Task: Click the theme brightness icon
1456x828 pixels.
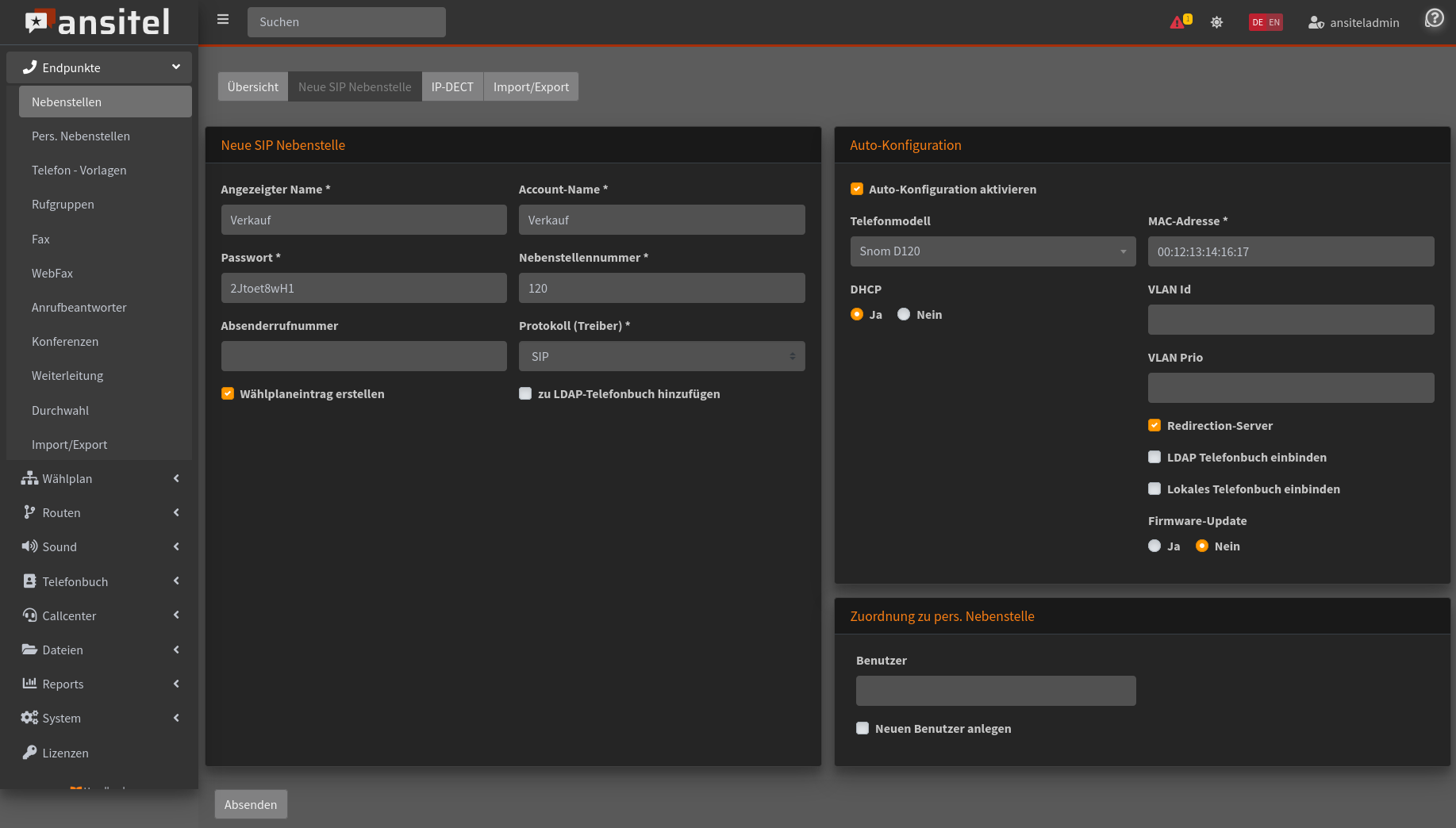Action: click(x=1216, y=22)
